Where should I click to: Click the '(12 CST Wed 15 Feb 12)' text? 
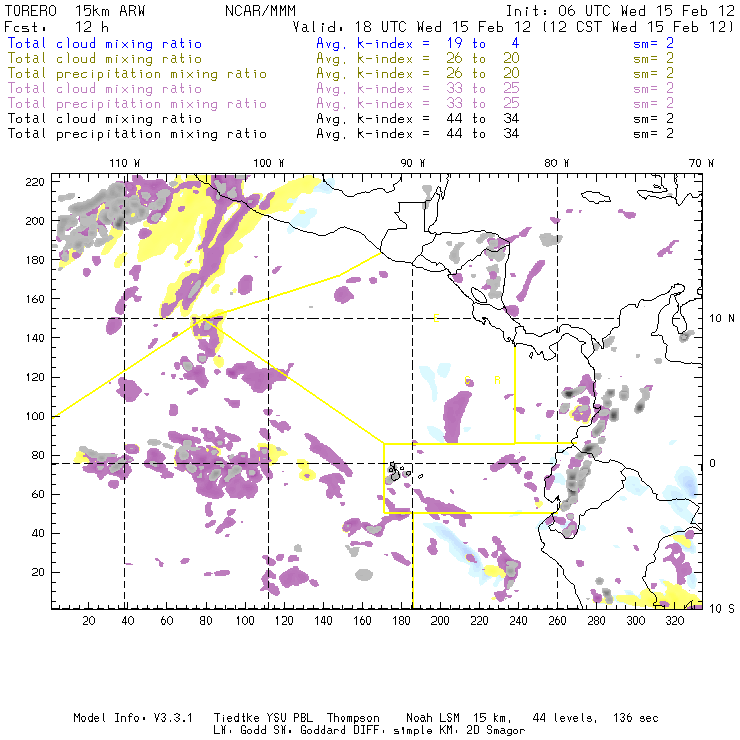click(x=638, y=27)
